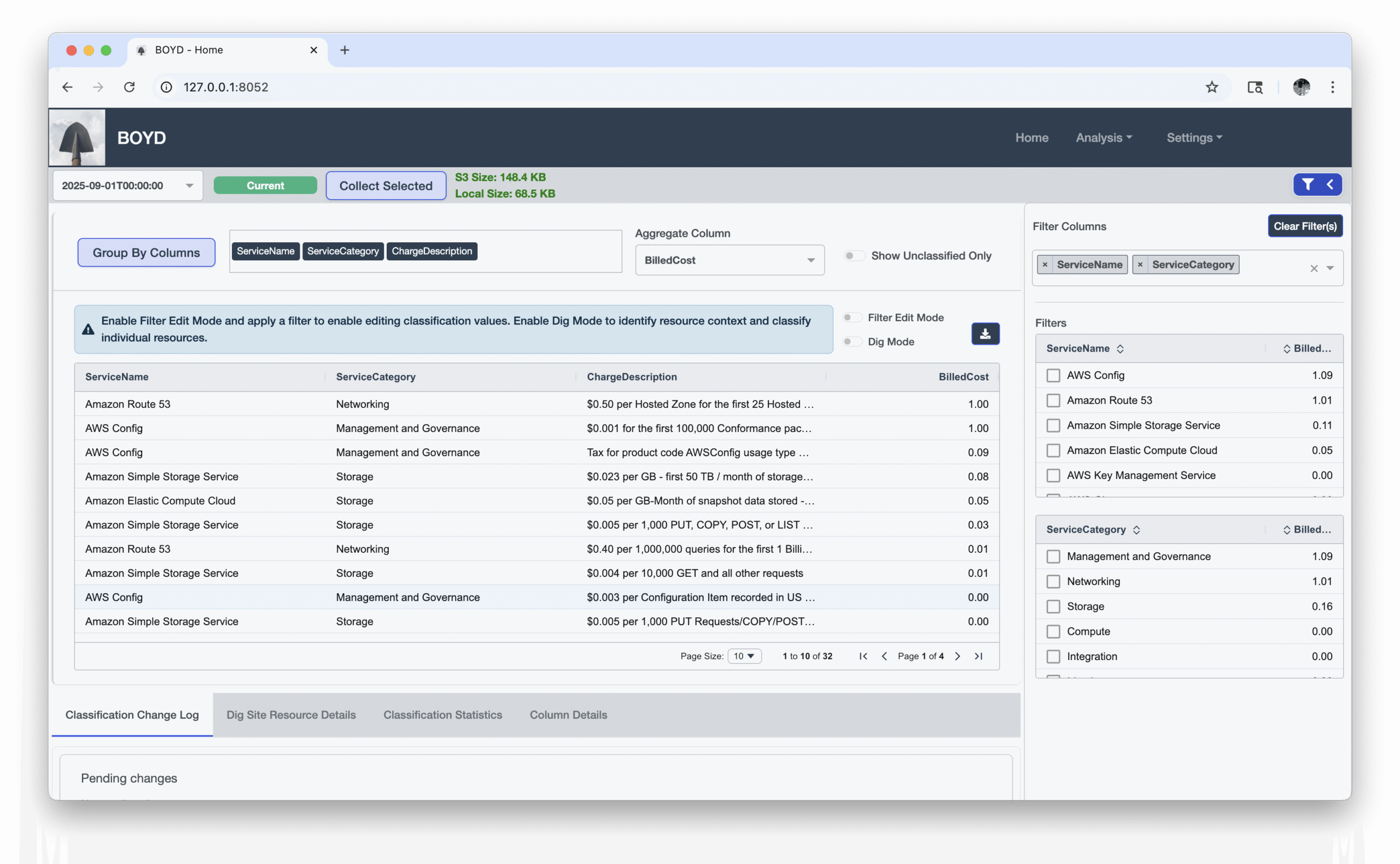Image resolution: width=1400 pixels, height=864 pixels.
Task: Enable Filter Edit Mode switch
Action: tap(852, 318)
